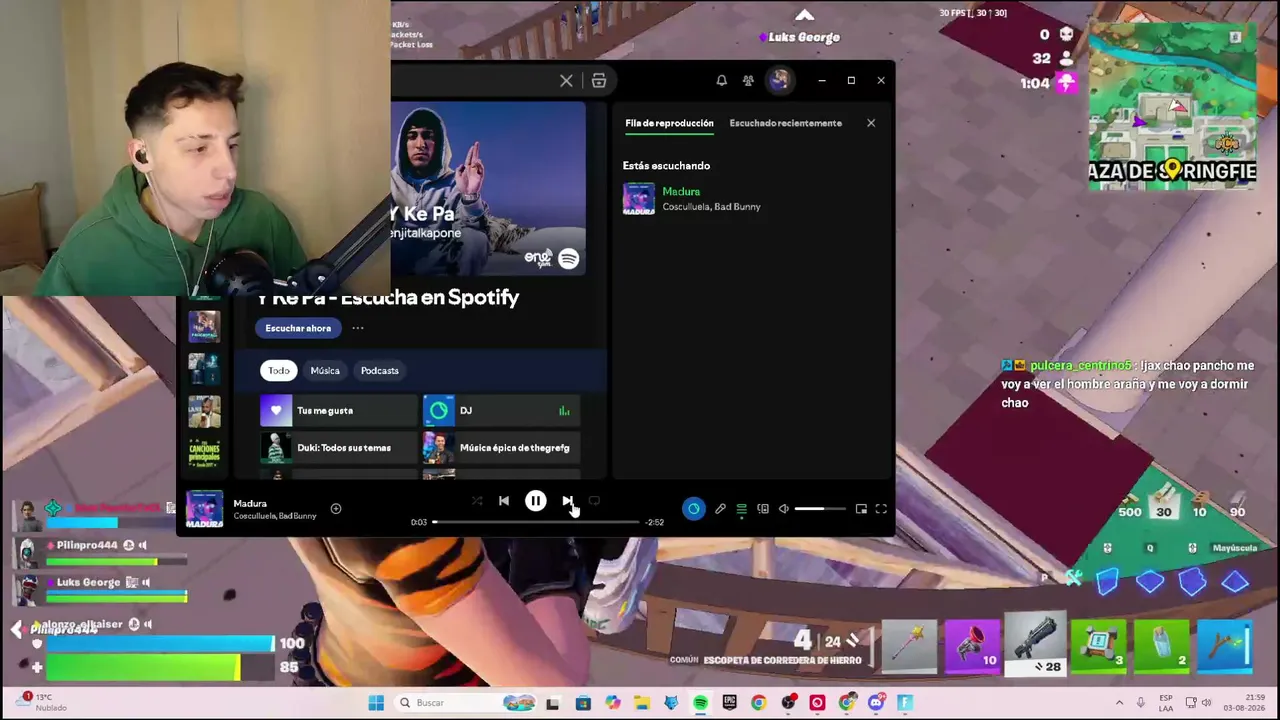Open the friend activity icon
The height and width of the screenshot is (720, 1280).
pyautogui.click(x=748, y=81)
